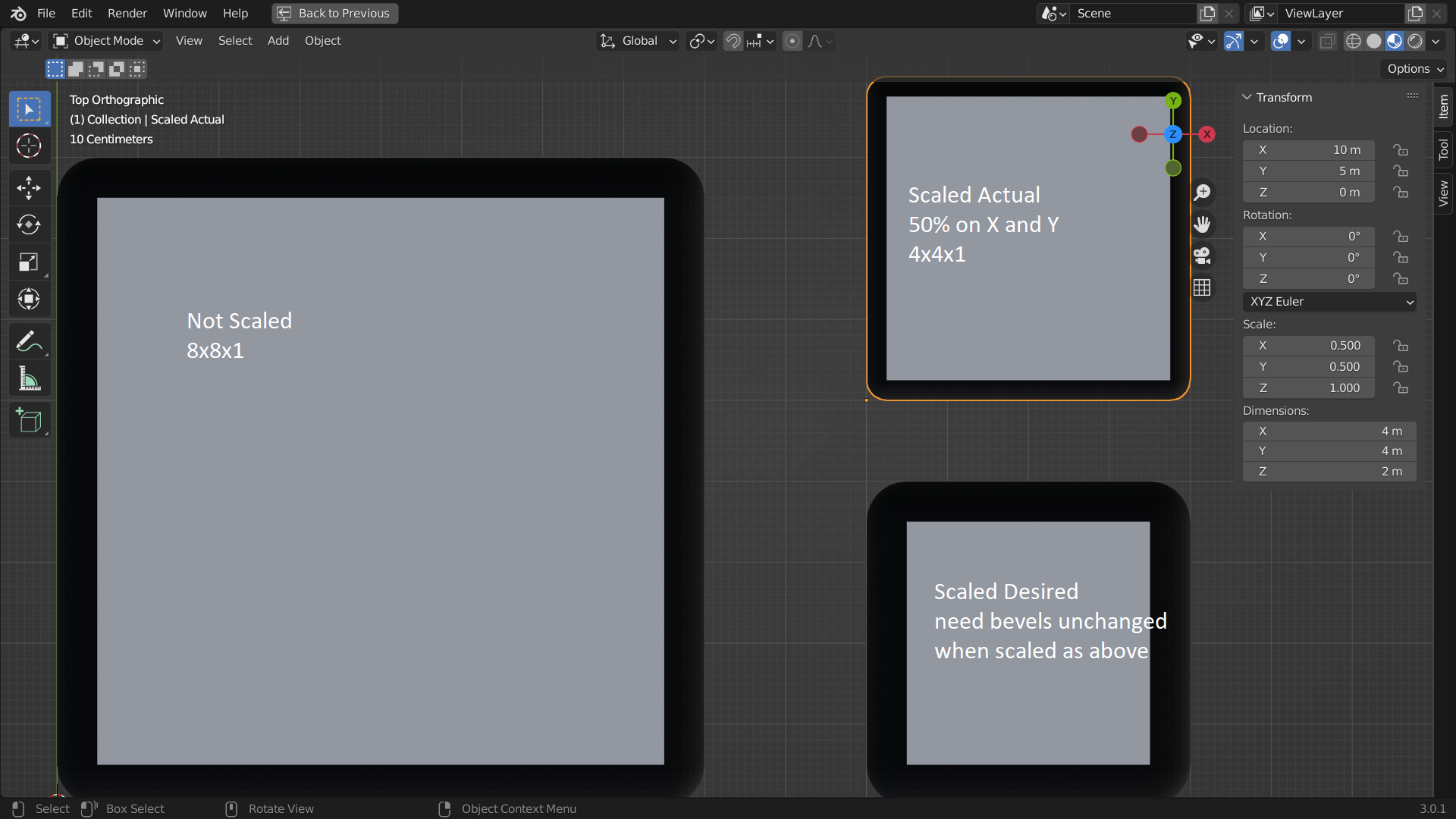Screen dimensions: 1456x819
Task: Toggle X-ray view in header
Action: (1327, 41)
